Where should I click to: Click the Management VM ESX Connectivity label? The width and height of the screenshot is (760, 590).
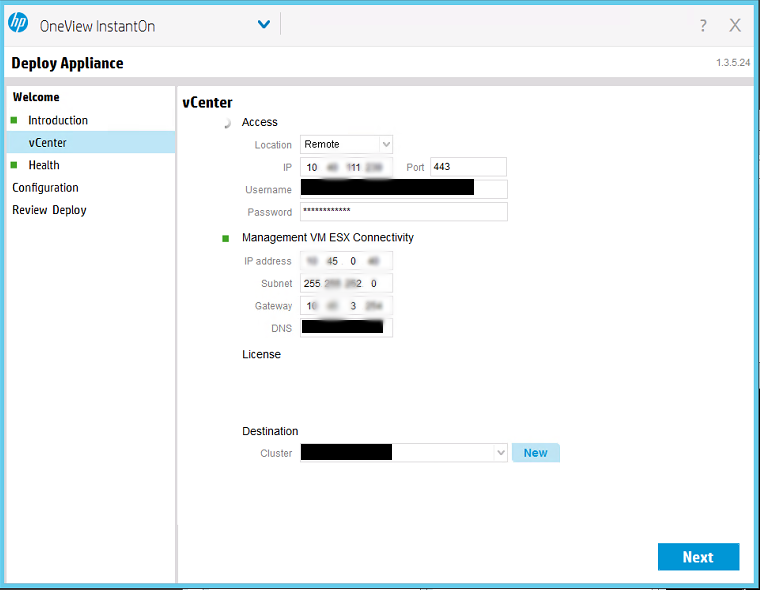point(328,238)
